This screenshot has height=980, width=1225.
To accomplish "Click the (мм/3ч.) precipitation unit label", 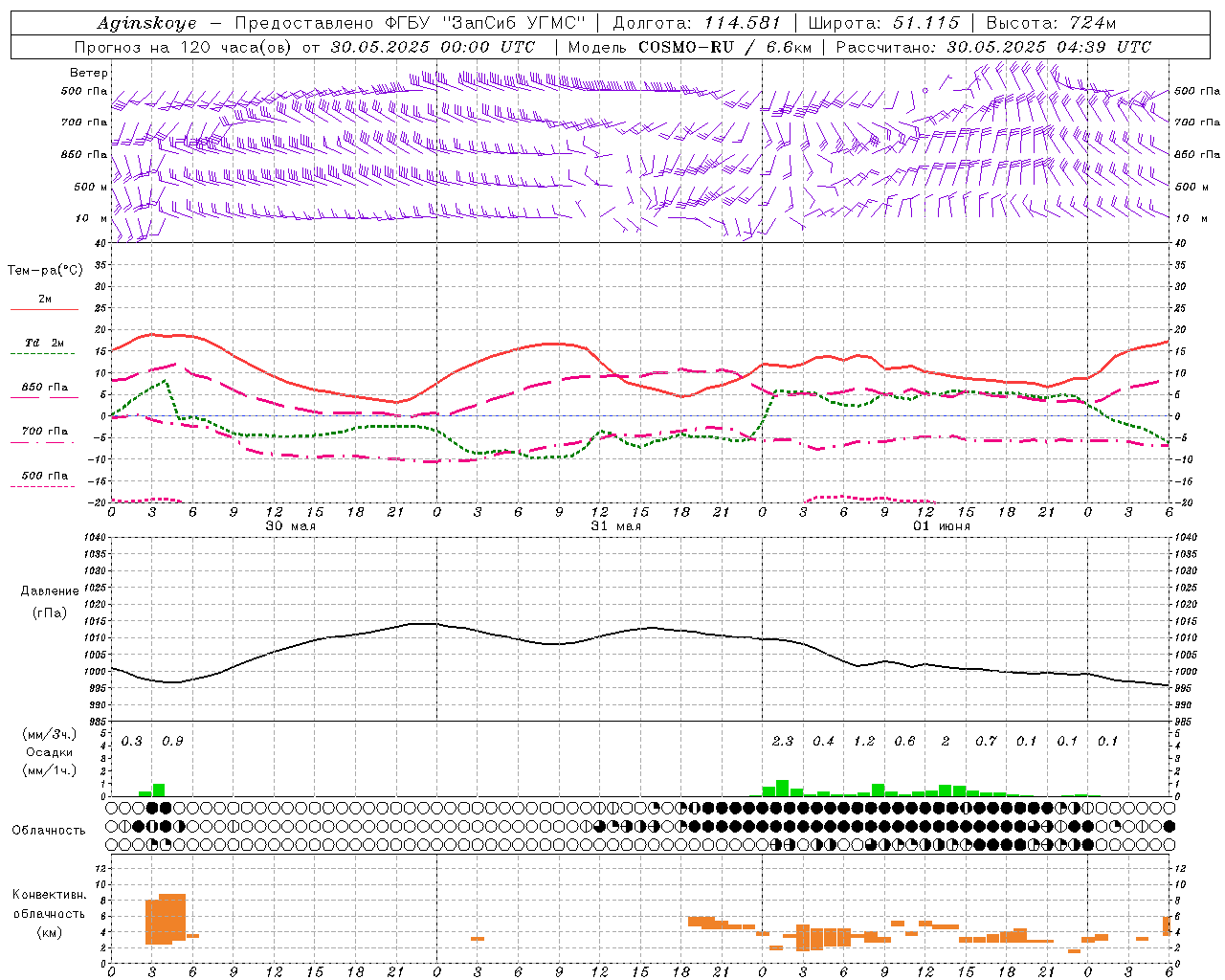I will tap(50, 735).
